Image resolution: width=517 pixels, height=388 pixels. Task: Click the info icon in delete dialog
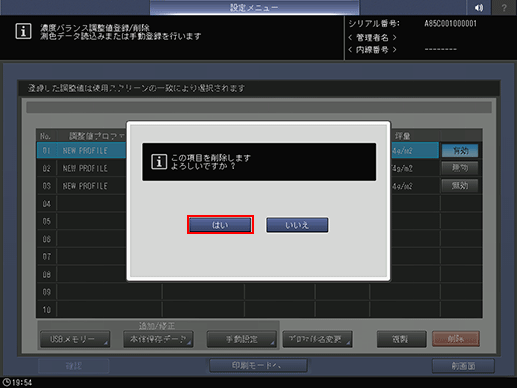pyautogui.click(x=159, y=162)
